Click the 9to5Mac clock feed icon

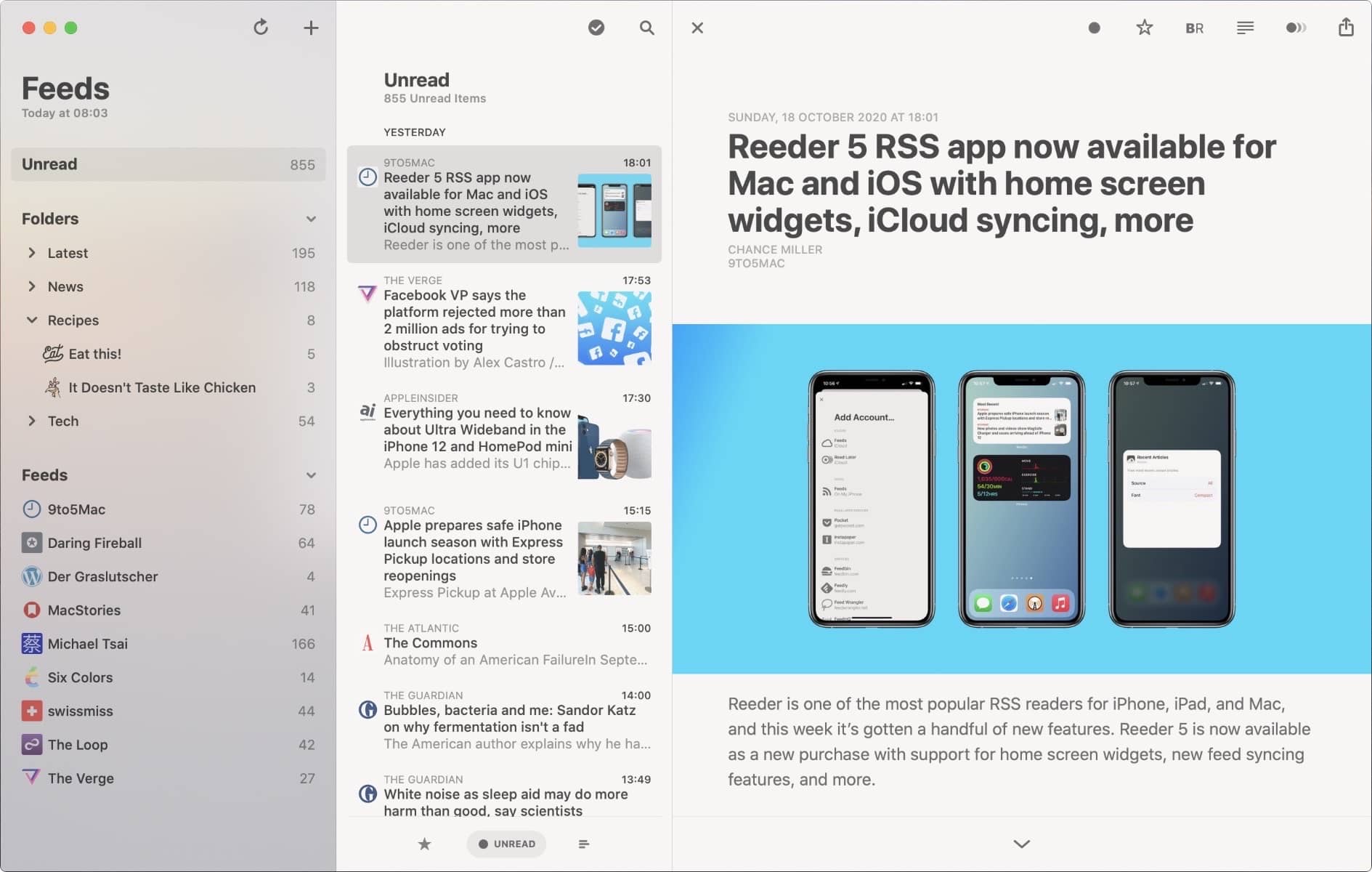[32, 509]
